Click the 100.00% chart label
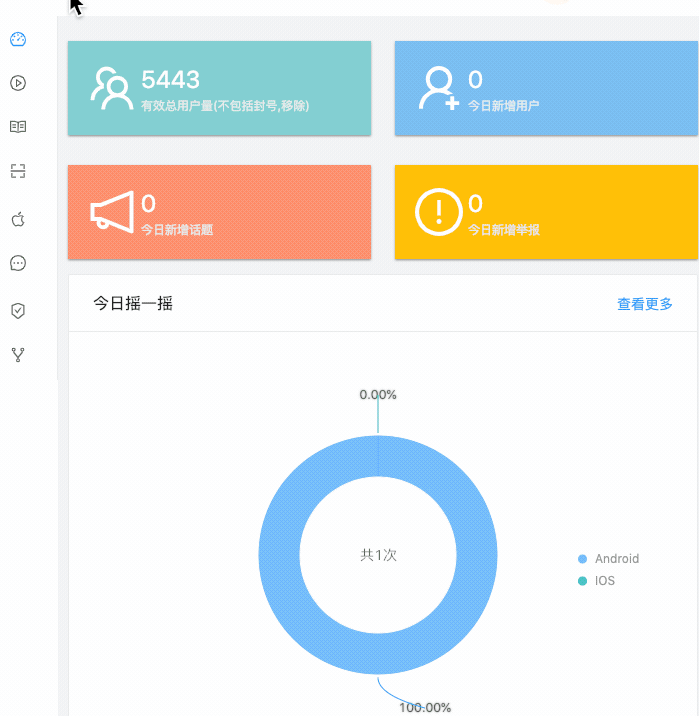This screenshot has width=699, height=716. [x=425, y=708]
